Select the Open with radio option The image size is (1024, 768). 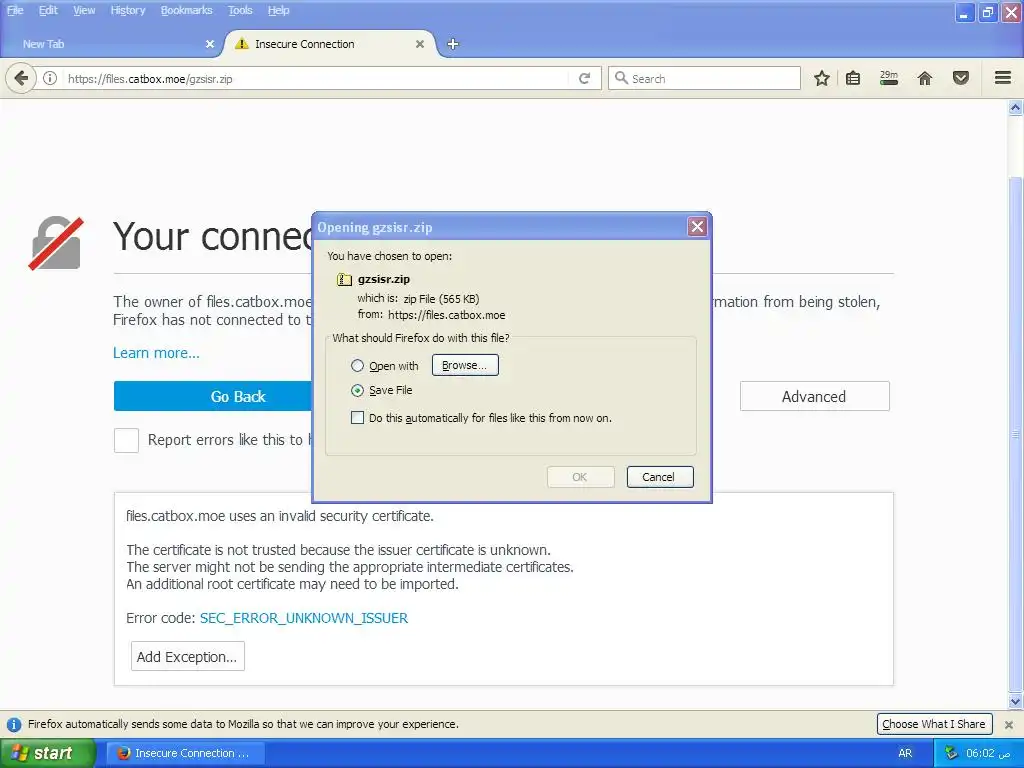point(357,366)
